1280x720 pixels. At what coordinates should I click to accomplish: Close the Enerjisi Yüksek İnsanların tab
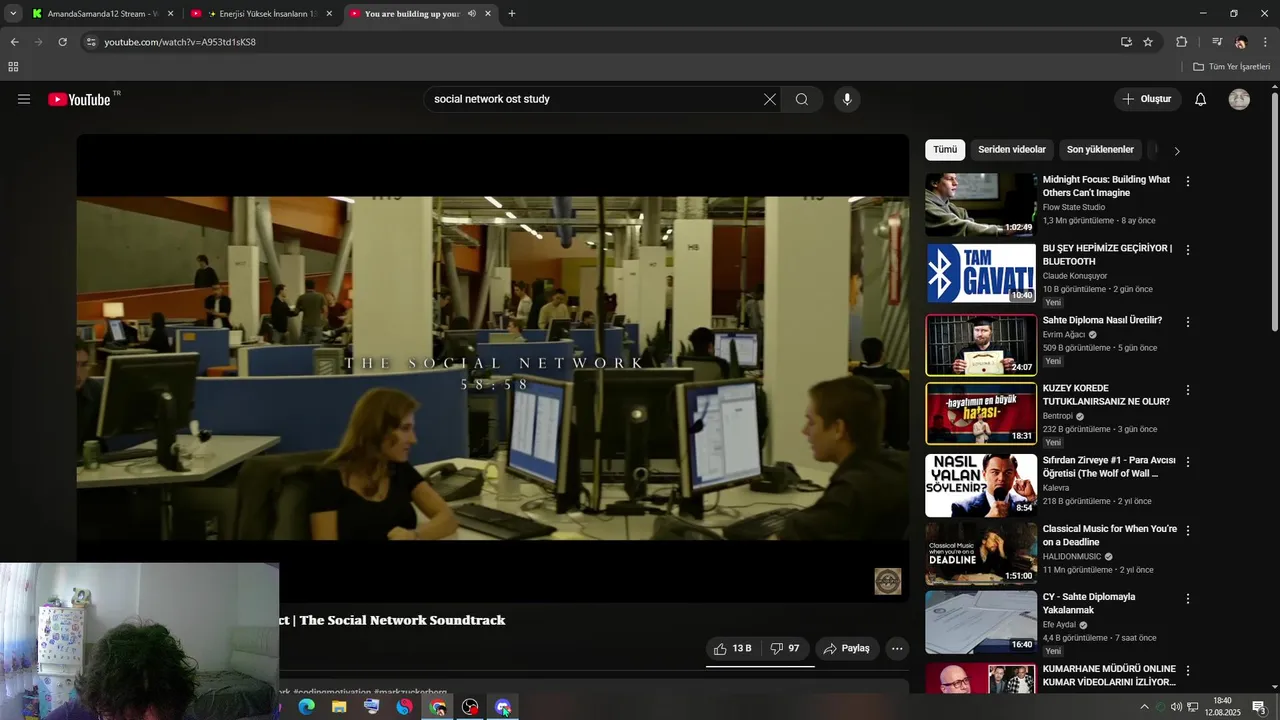329,14
